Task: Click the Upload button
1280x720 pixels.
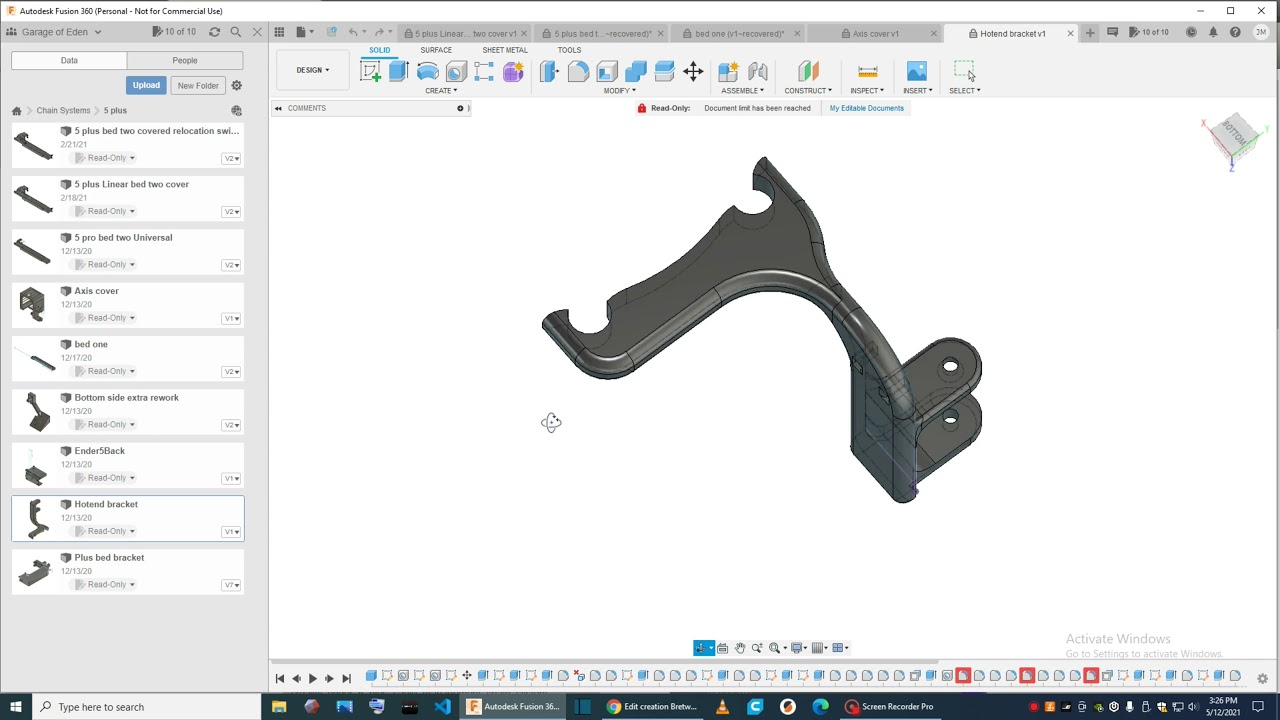Action: (146, 85)
